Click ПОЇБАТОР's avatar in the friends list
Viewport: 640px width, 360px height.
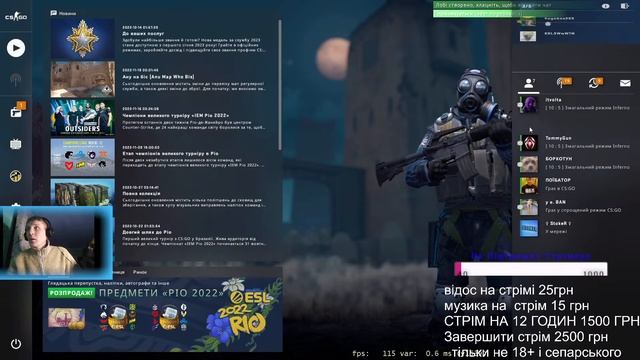coord(529,185)
